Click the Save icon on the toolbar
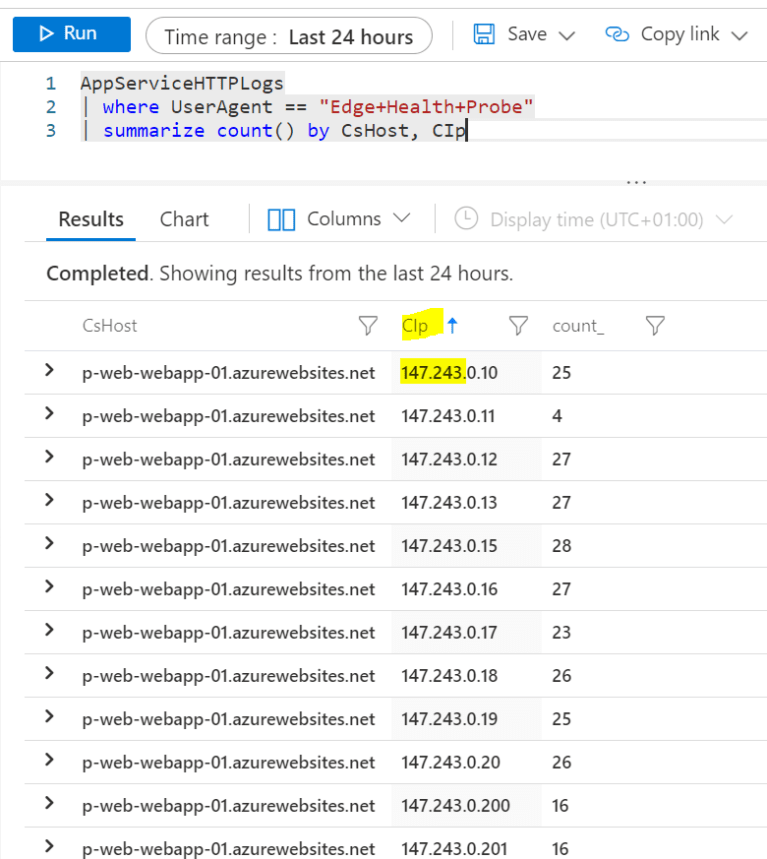The height and width of the screenshot is (859, 767). pos(487,33)
